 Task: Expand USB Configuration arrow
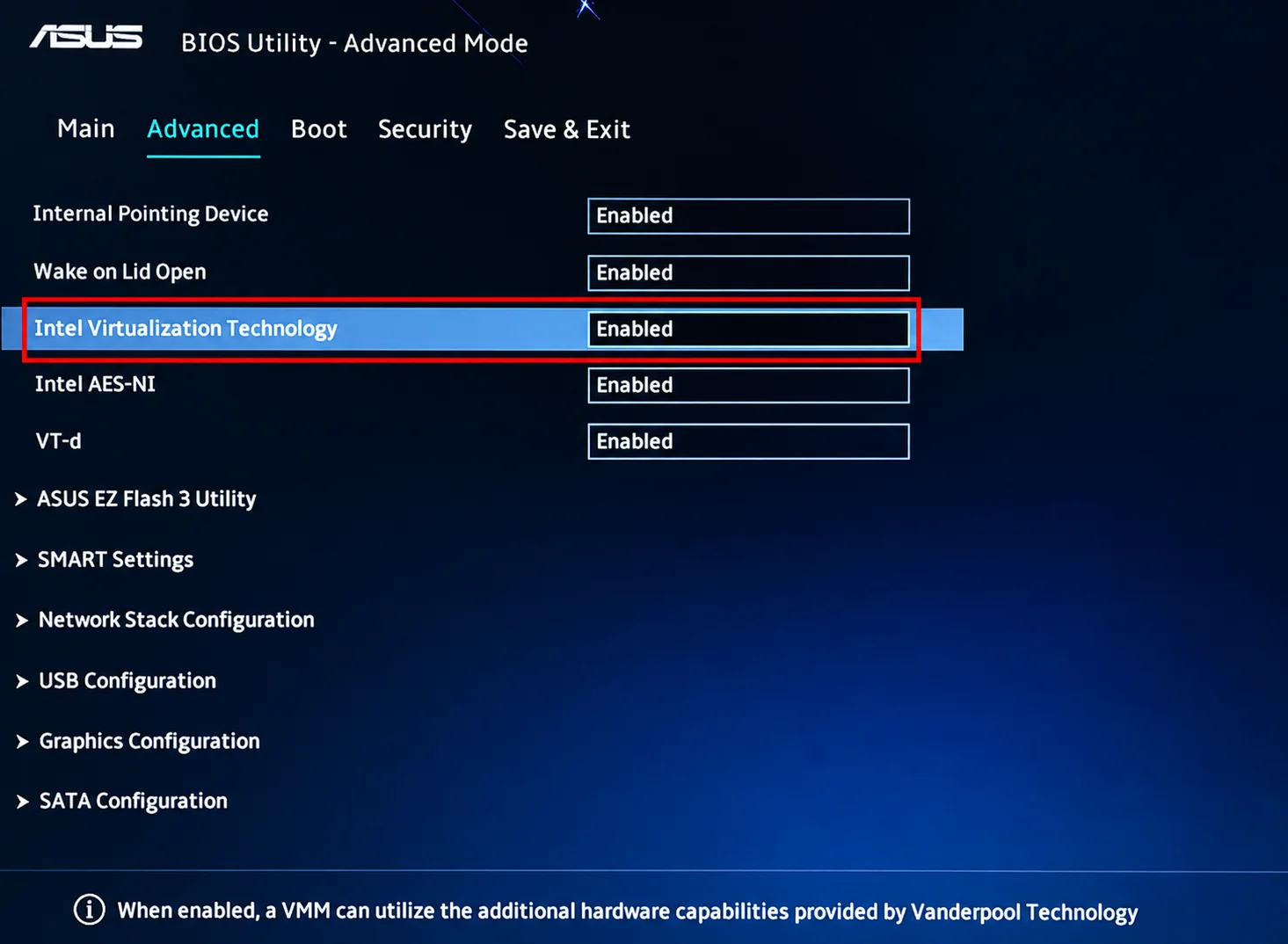[21, 681]
